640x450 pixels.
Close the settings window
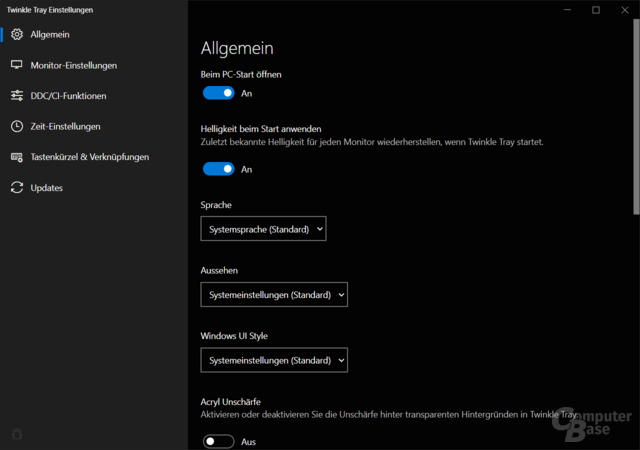pos(623,10)
